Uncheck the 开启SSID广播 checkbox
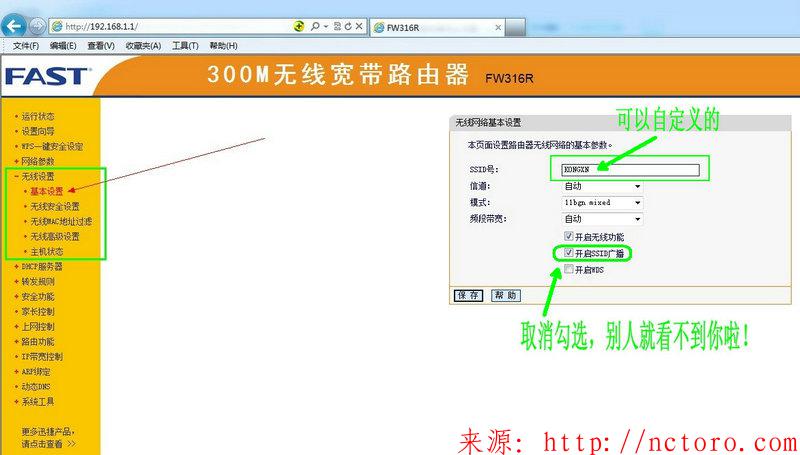 (568, 252)
